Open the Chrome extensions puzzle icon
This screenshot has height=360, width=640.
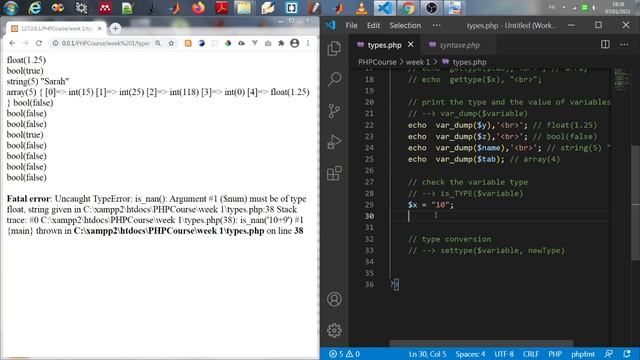[x=281, y=43]
